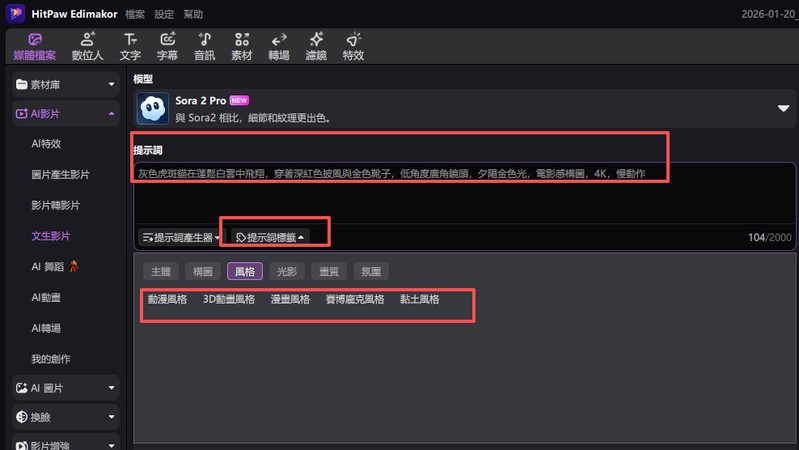Open 我的創作 my creations
799x450 pixels.
(50, 359)
